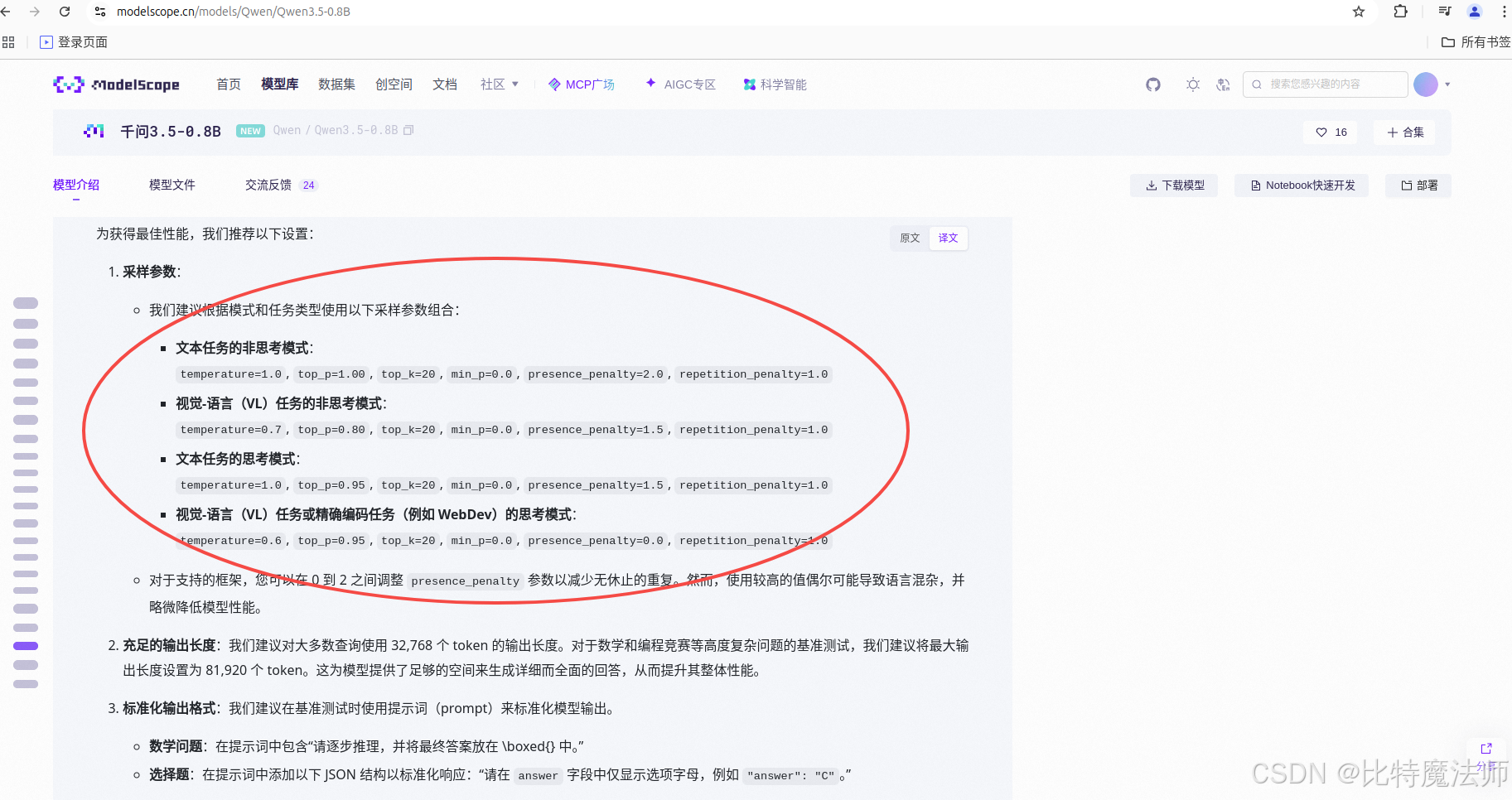This screenshot has height=800, width=1512.
Task: Click the heading 标准化输出格式
Action: [169, 708]
